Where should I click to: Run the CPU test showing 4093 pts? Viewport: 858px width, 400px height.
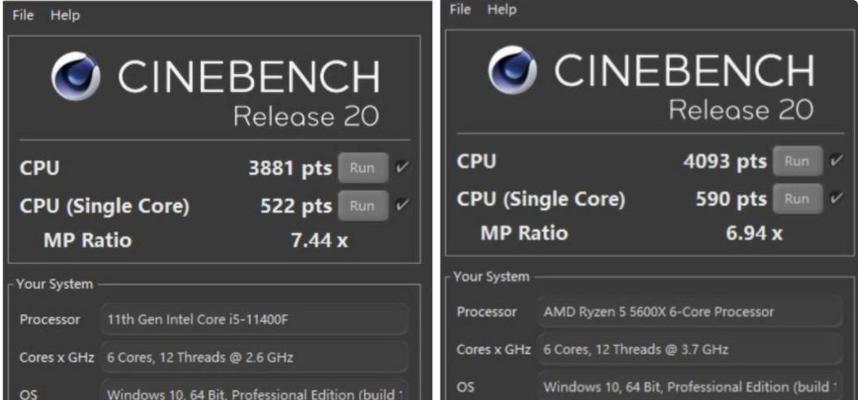(x=797, y=161)
